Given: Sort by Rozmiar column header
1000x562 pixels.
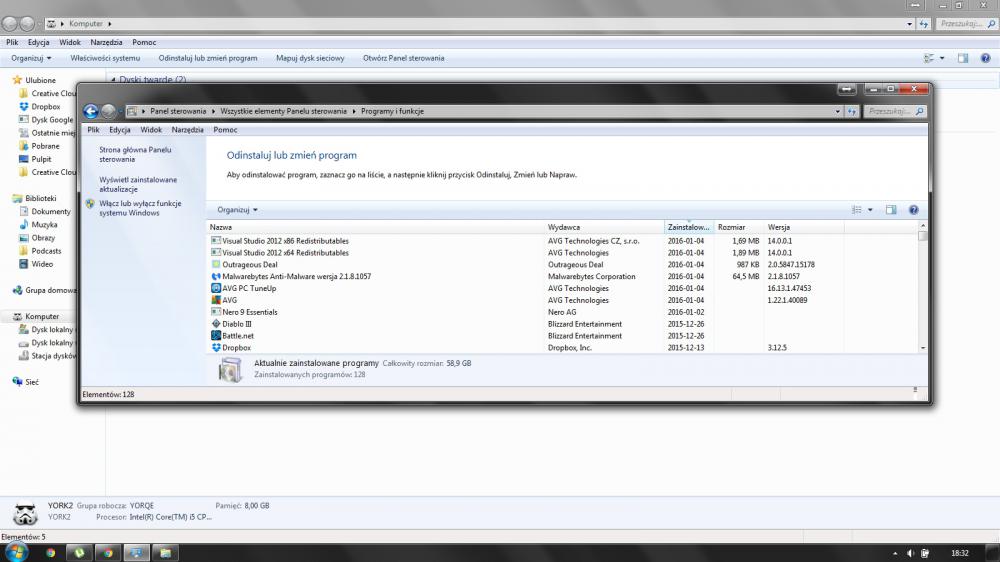Looking at the screenshot, I should point(739,227).
